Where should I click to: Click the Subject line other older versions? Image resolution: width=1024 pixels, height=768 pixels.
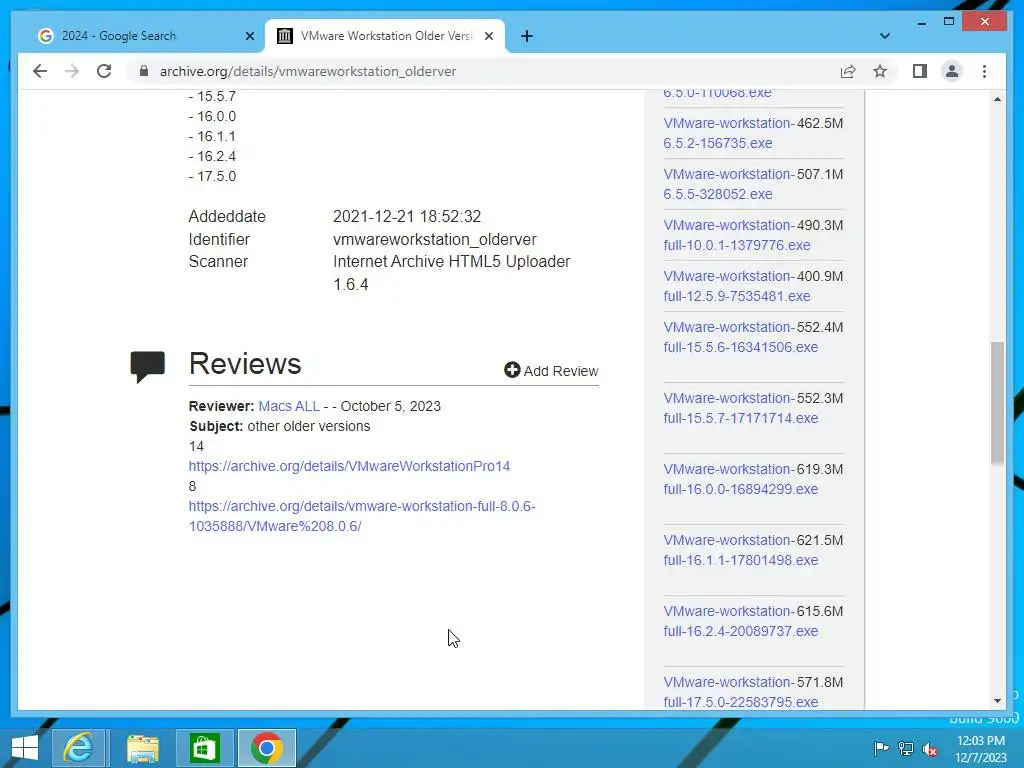(x=280, y=426)
